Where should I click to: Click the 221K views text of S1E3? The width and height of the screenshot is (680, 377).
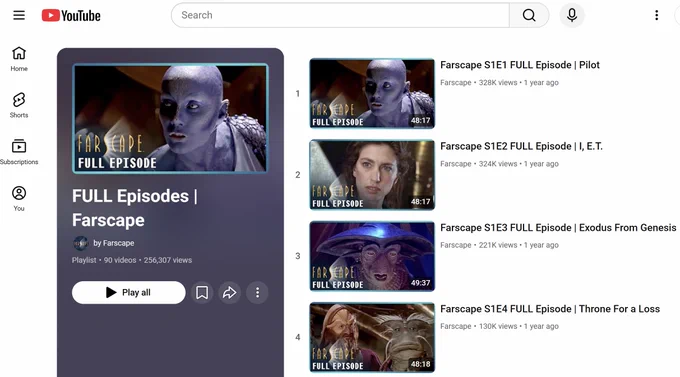(498, 245)
